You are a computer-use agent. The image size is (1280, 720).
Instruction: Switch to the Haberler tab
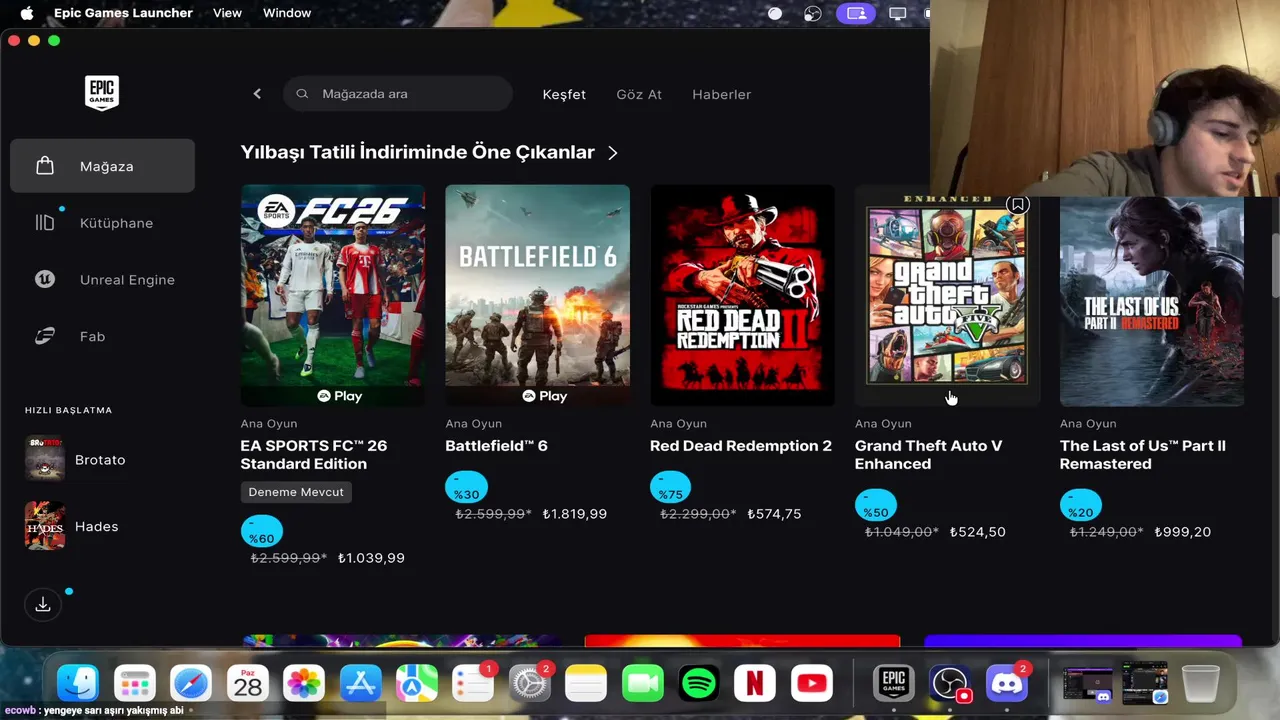[721, 94]
